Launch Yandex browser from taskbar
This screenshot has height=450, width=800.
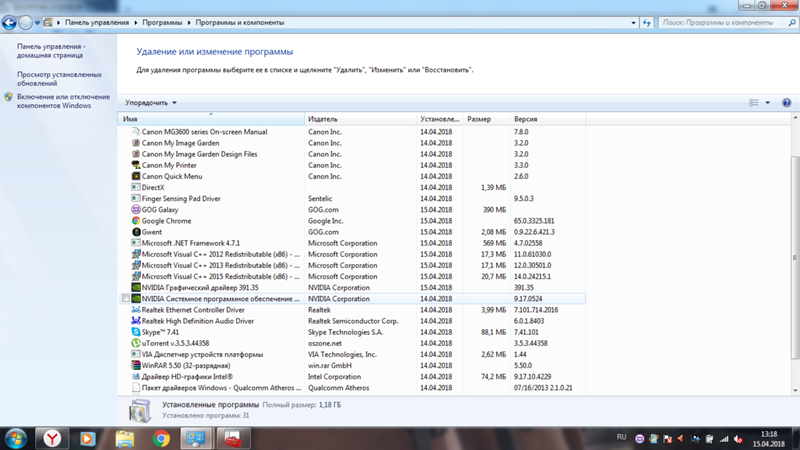(x=52, y=438)
